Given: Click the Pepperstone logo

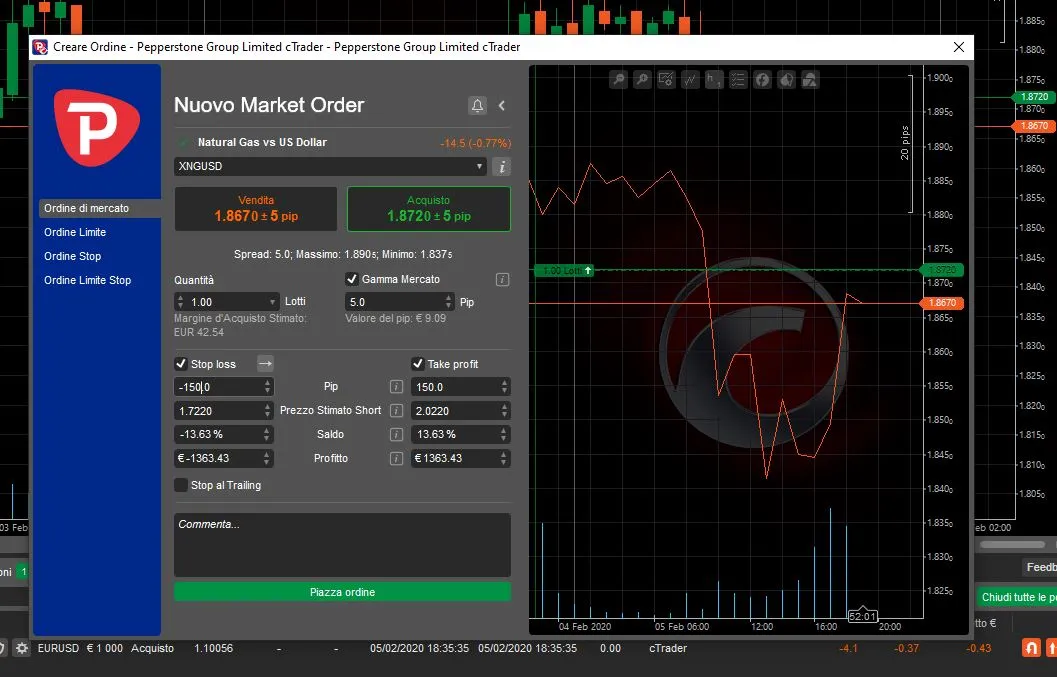Looking at the screenshot, I should [97, 127].
